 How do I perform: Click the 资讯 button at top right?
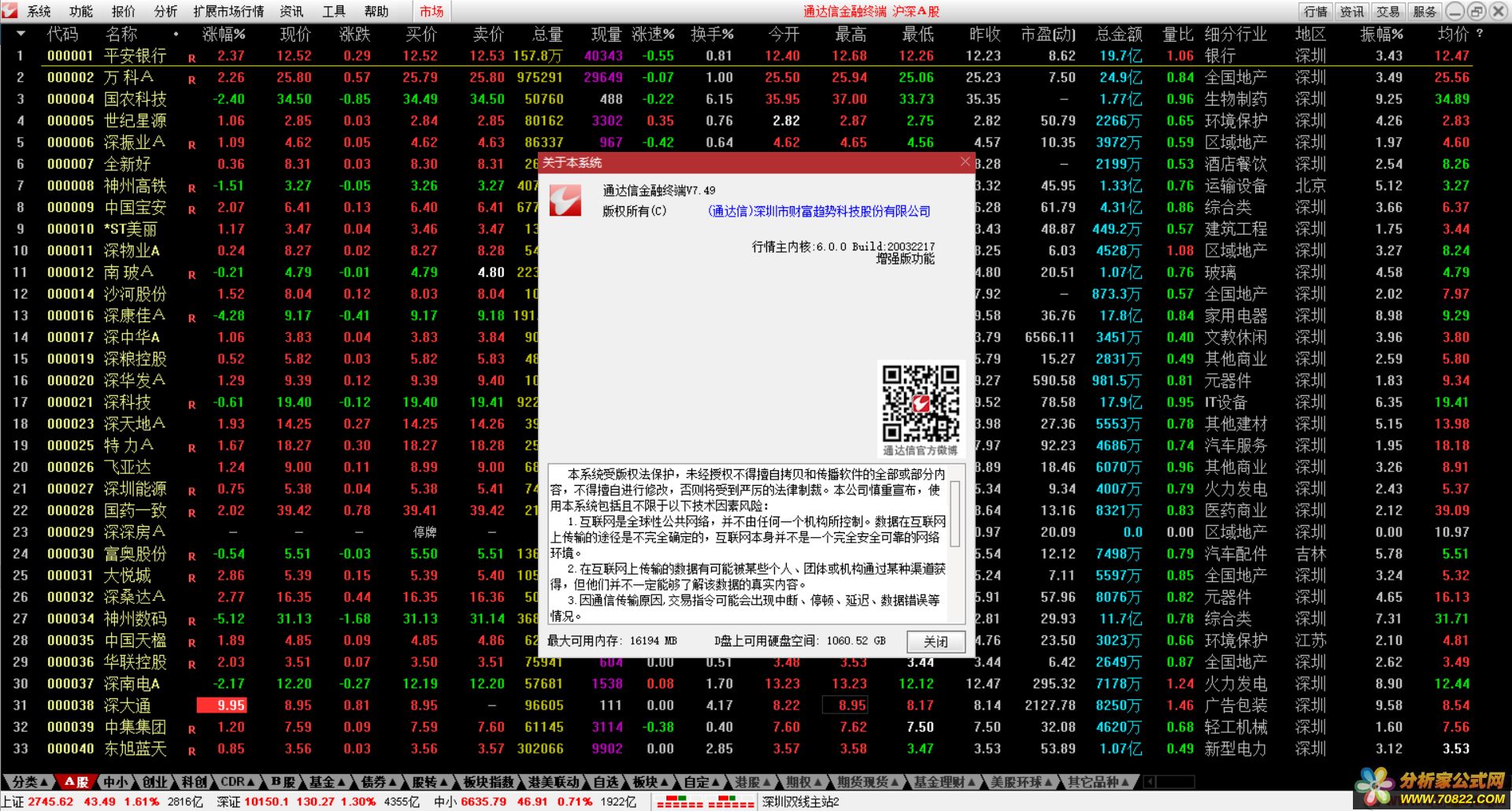(1352, 11)
